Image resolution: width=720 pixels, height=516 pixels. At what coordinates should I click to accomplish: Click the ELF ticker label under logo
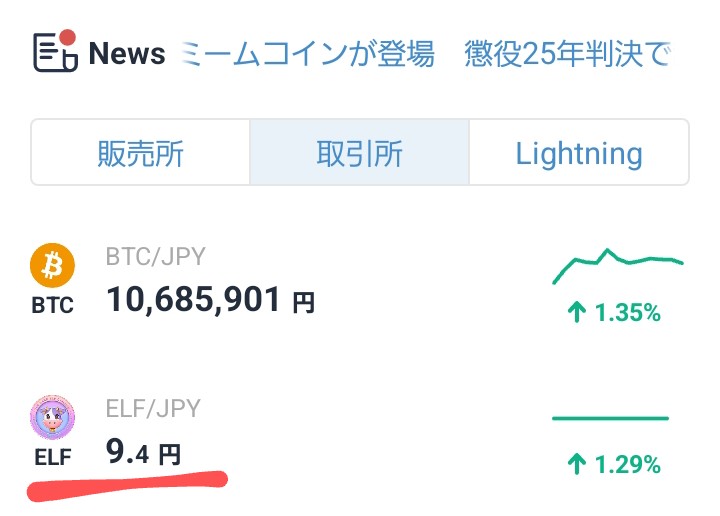(53, 457)
